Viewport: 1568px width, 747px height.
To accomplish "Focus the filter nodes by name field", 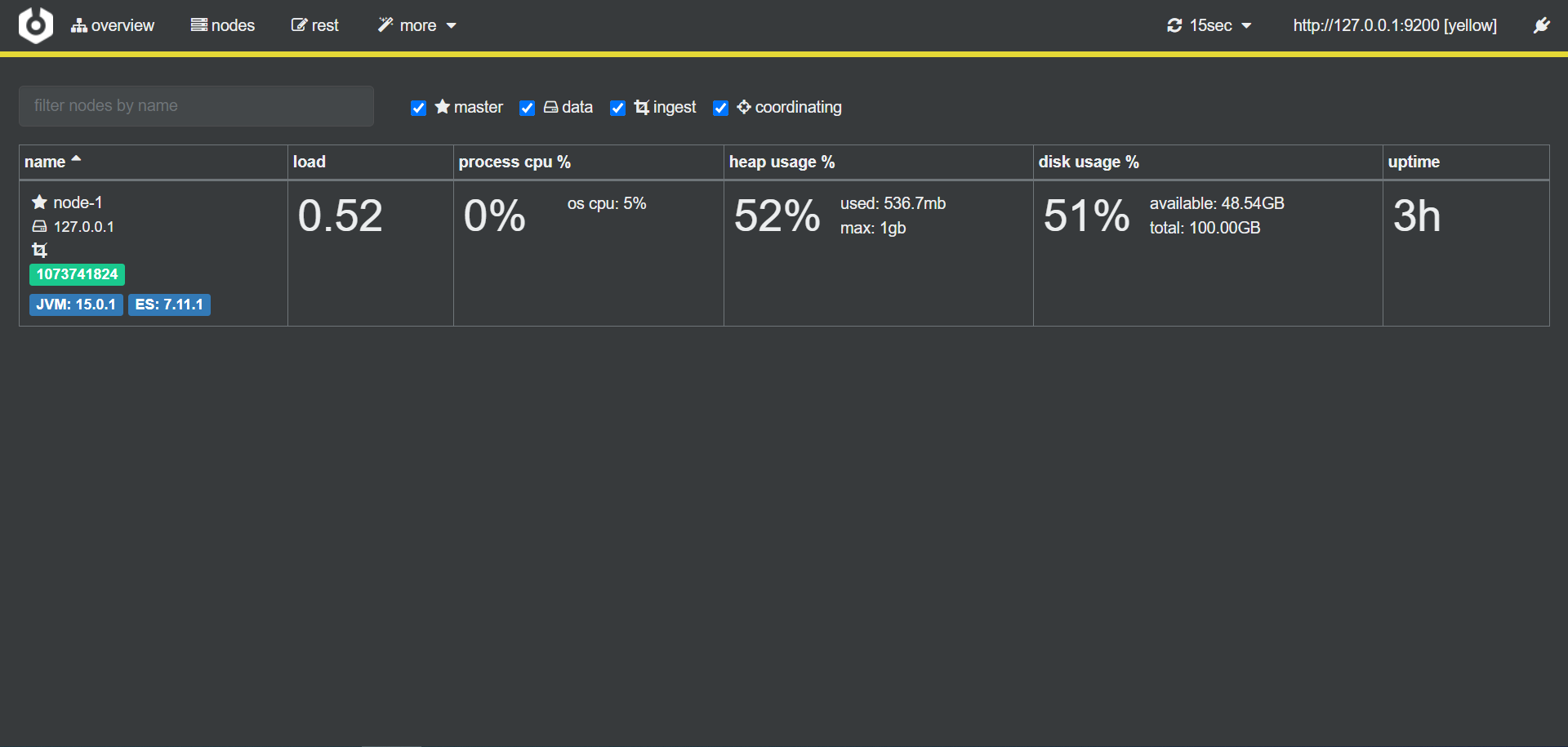I will [x=196, y=106].
